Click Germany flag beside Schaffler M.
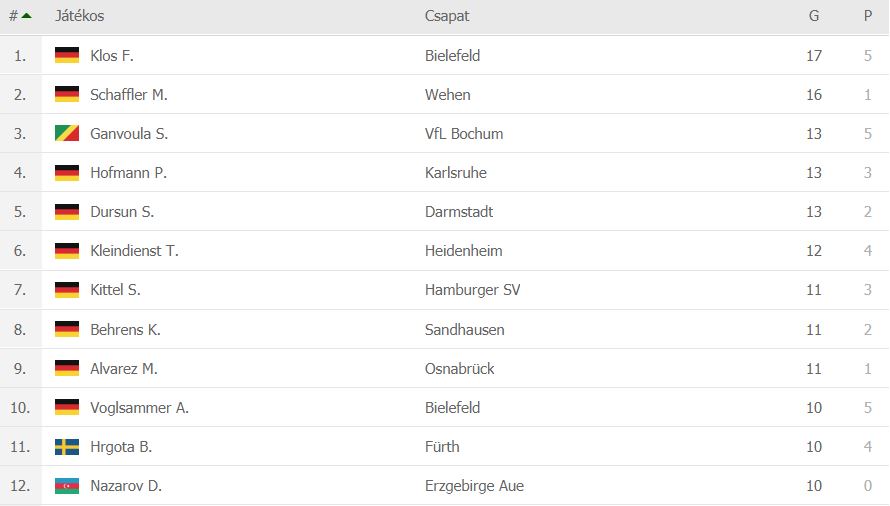 [67, 94]
